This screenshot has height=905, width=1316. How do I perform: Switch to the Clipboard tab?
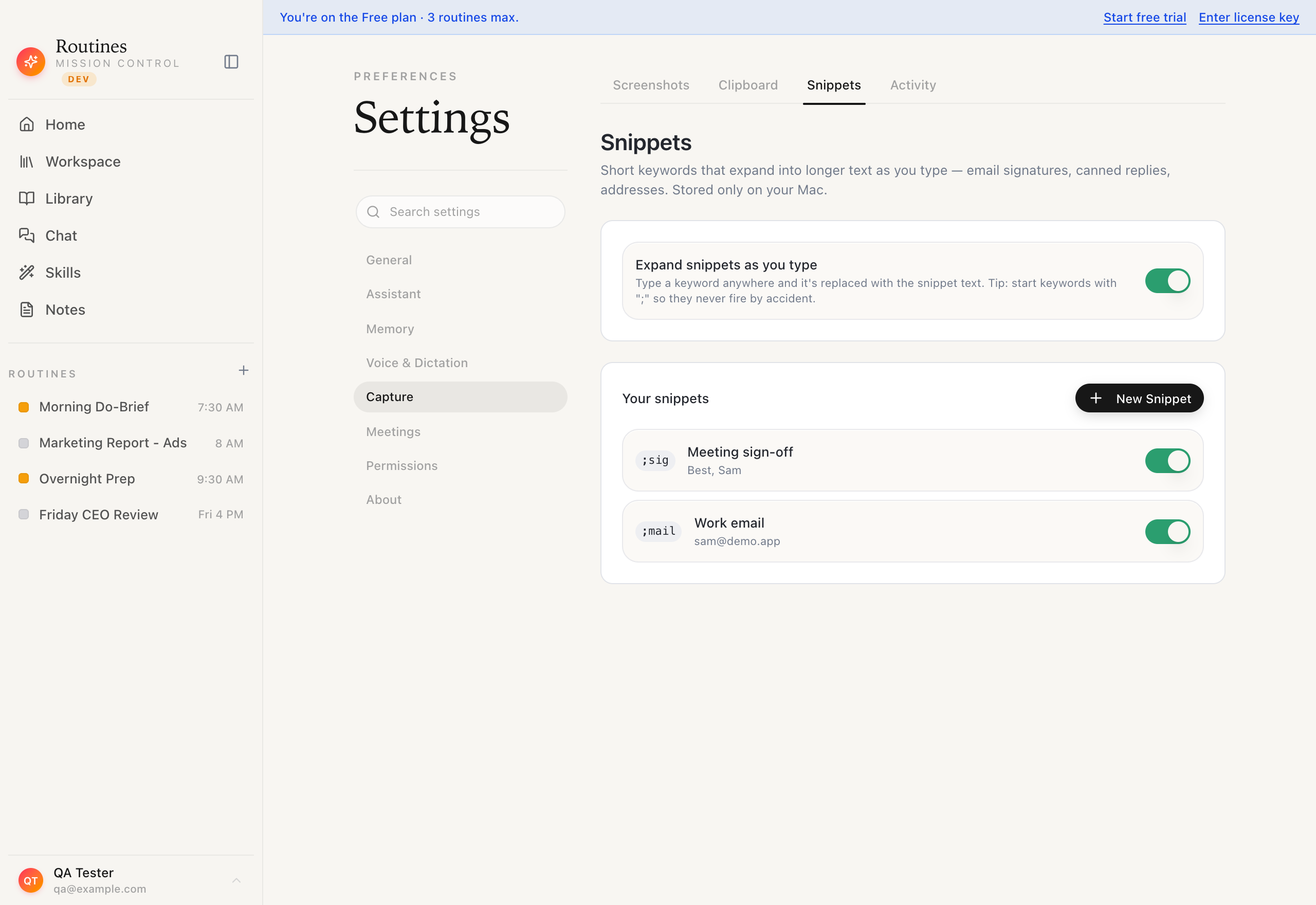click(748, 85)
